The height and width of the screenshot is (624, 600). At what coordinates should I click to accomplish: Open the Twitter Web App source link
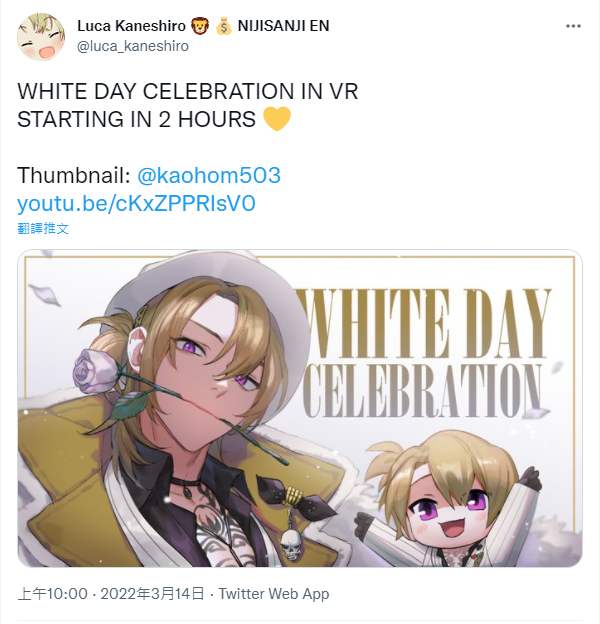274,594
